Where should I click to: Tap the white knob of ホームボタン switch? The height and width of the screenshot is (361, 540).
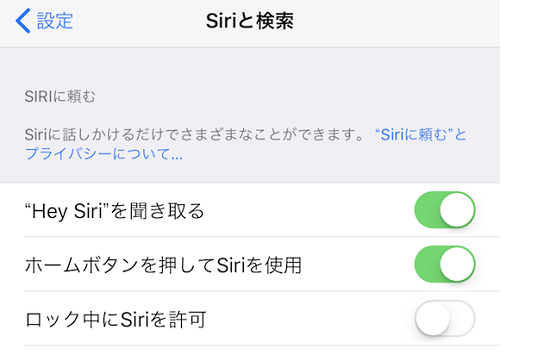pos(457,264)
